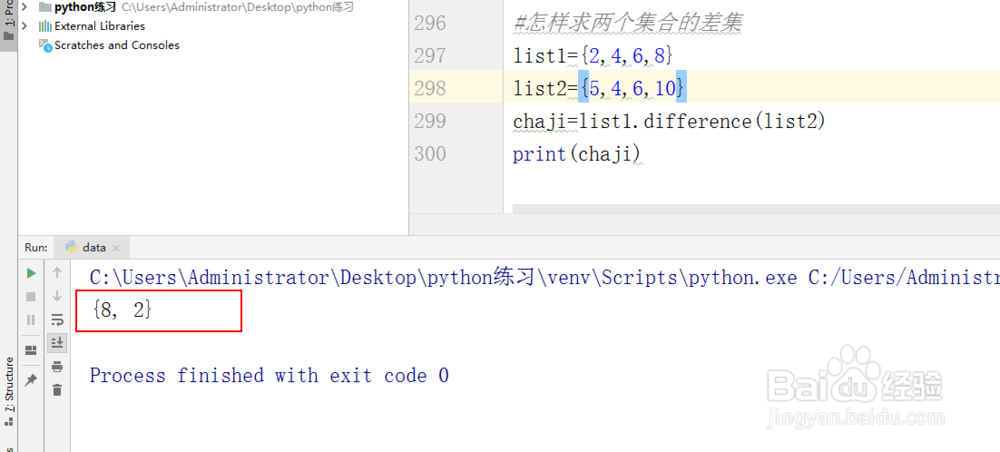Click the up arrow in the Run console toolbar

pyautogui.click(x=57, y=273)
